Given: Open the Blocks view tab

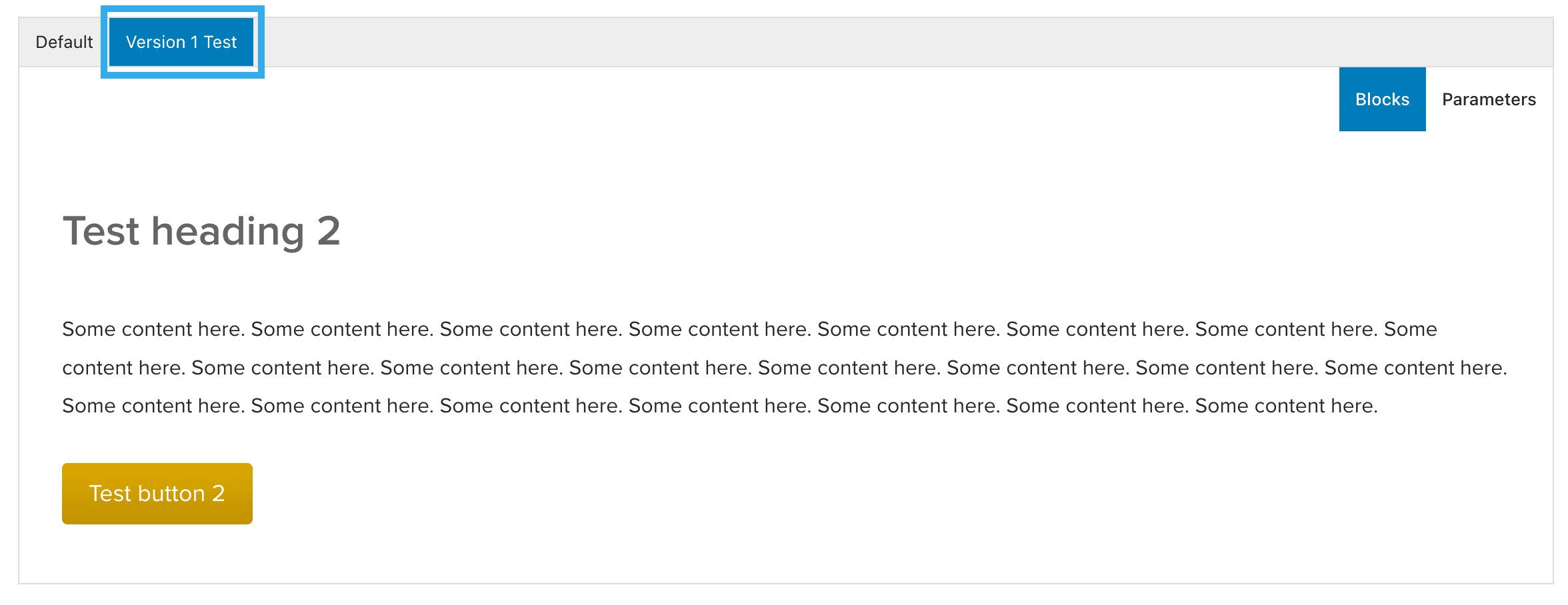Looking at the screenshot, I should tap(1382, 99).
